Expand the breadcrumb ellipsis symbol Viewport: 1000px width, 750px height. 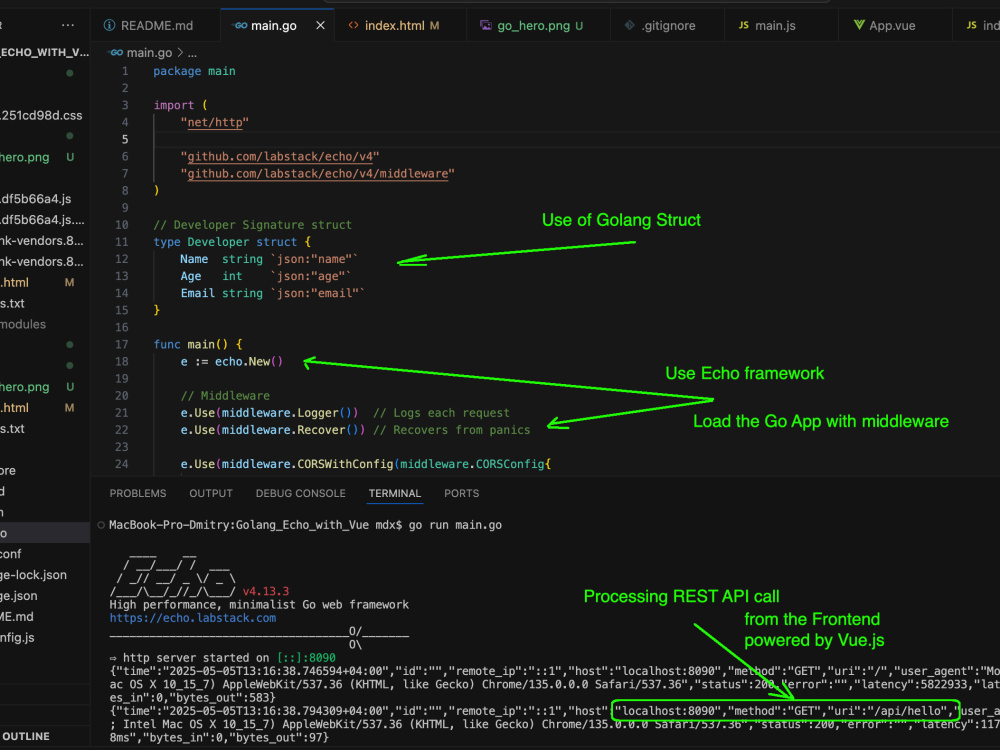pyautogui.click(x=192, y=54)
